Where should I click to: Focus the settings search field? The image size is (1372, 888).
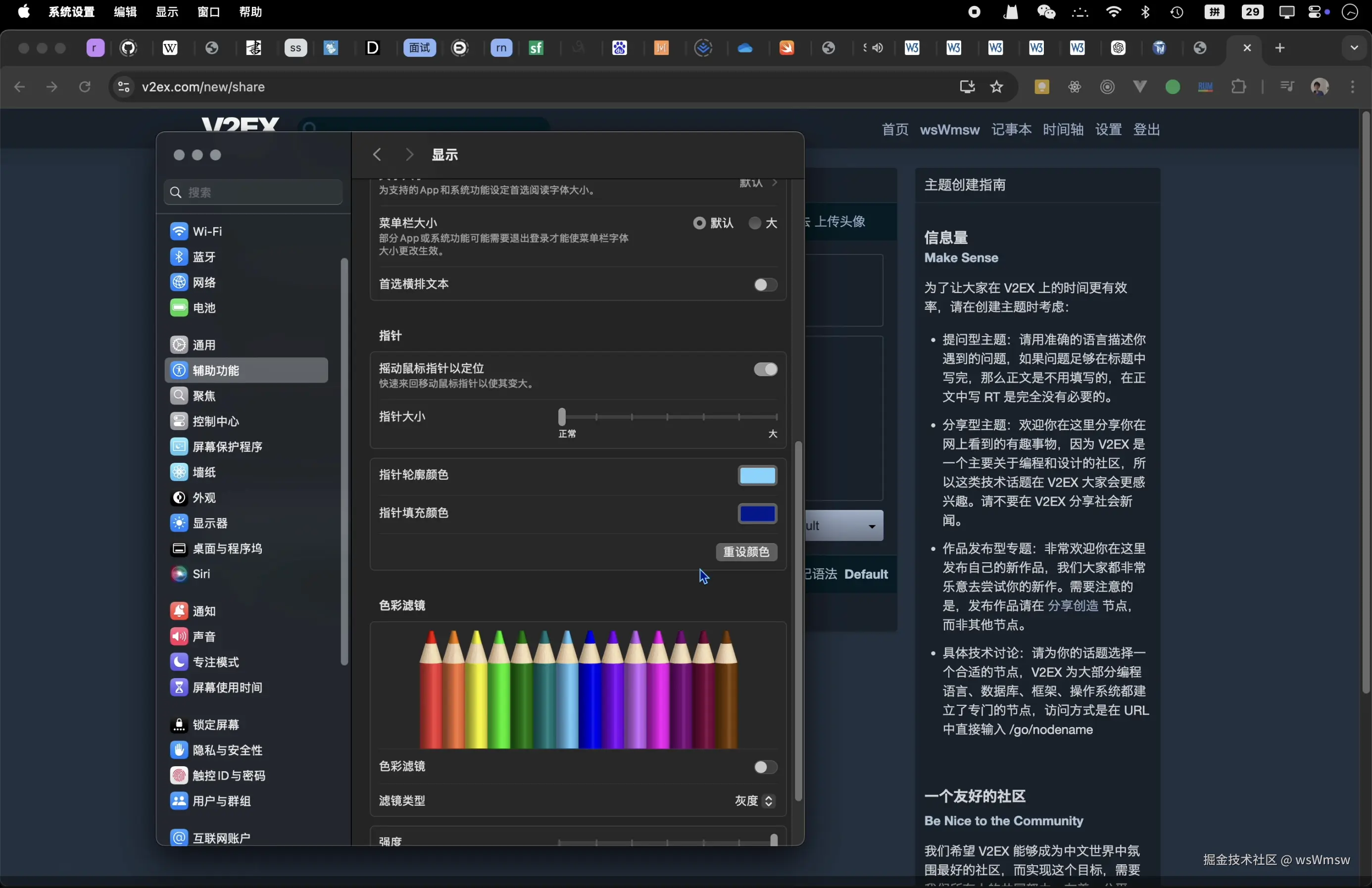pyautogui.click(x=252, y=192)
